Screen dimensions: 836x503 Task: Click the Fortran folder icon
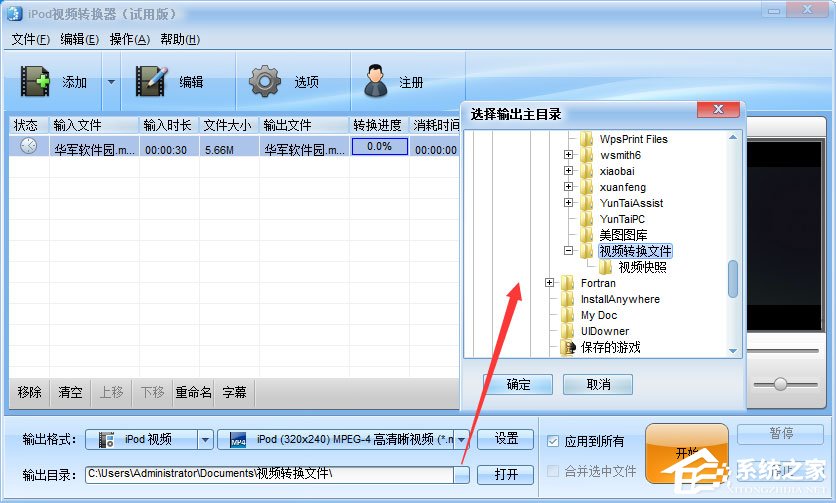[x=568, y=283]
